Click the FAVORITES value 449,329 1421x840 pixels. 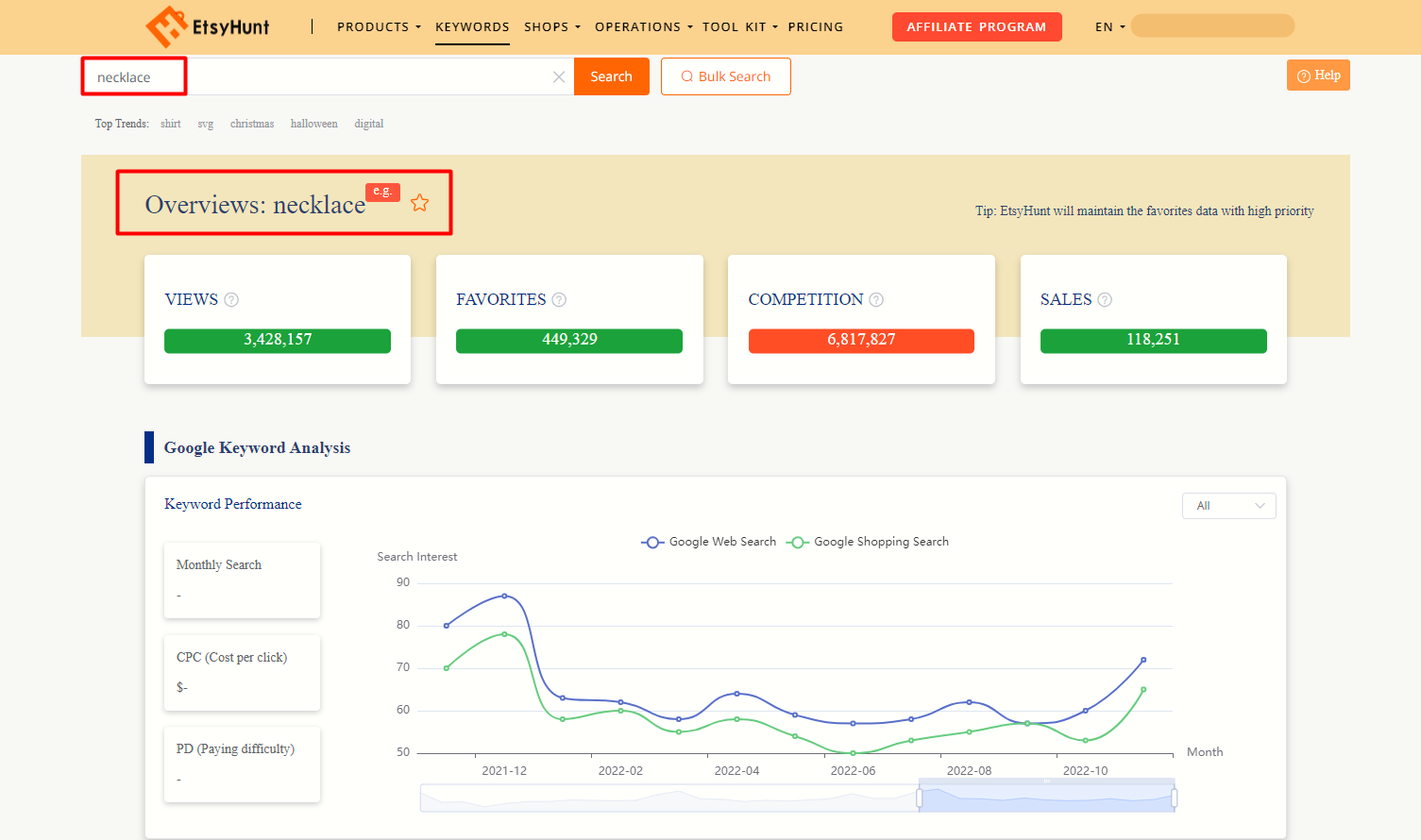[x=569, y=341]
